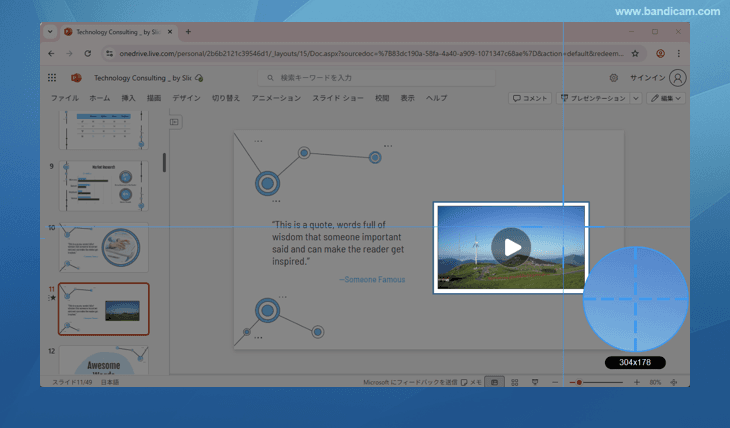Zoom in with the plus icon
The height and width of the screenshot is (428, 730).
click(x=636, y=382)
